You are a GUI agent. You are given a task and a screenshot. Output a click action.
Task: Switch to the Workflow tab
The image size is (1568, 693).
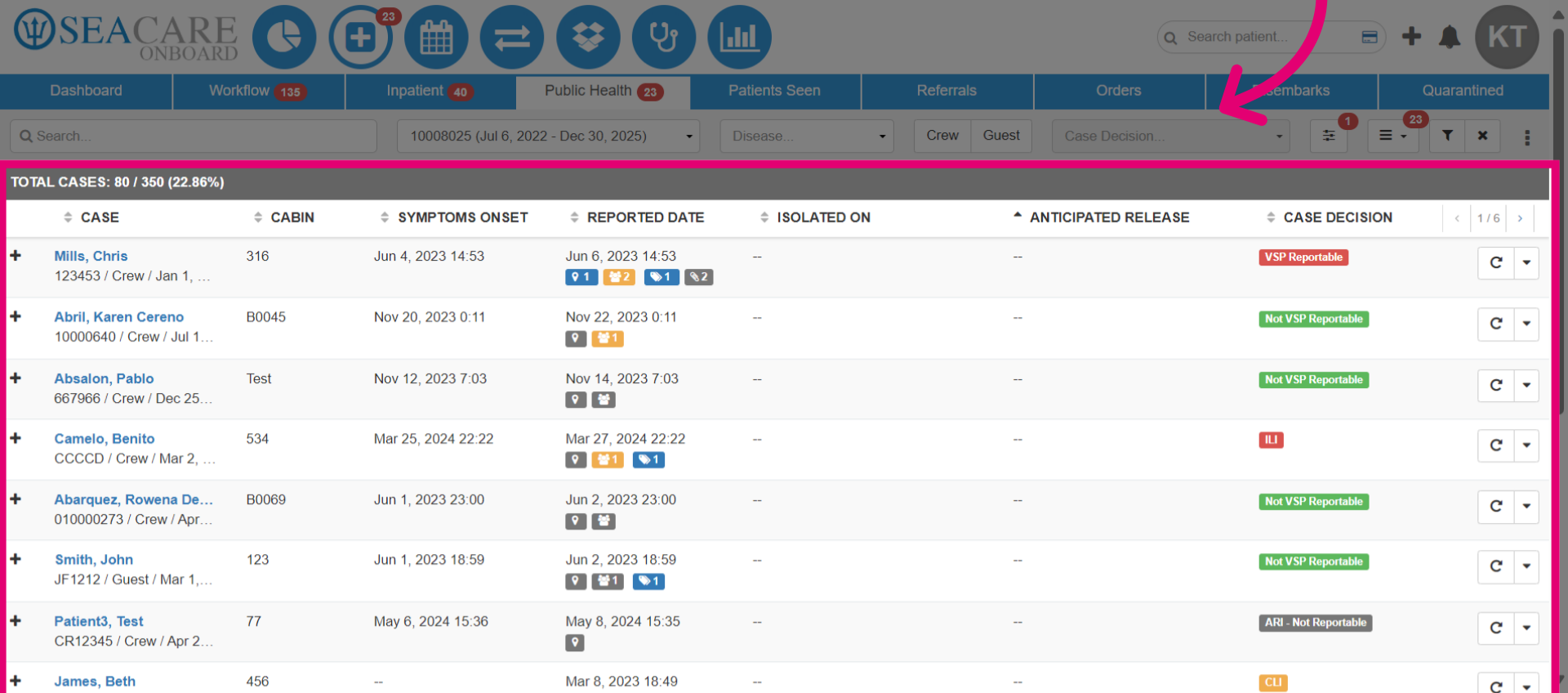click(x=258, y=91)
